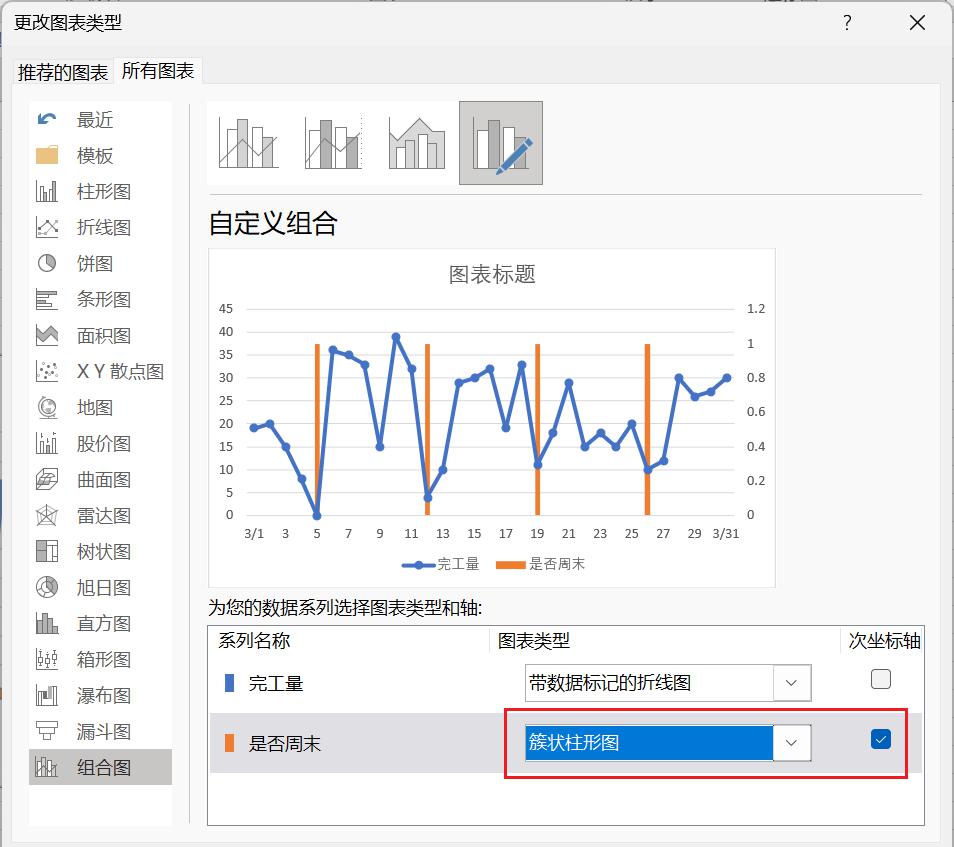Click the 次坐标轴 column header
This screenshot has width=954, height=847.
click(x=884, y=641)
